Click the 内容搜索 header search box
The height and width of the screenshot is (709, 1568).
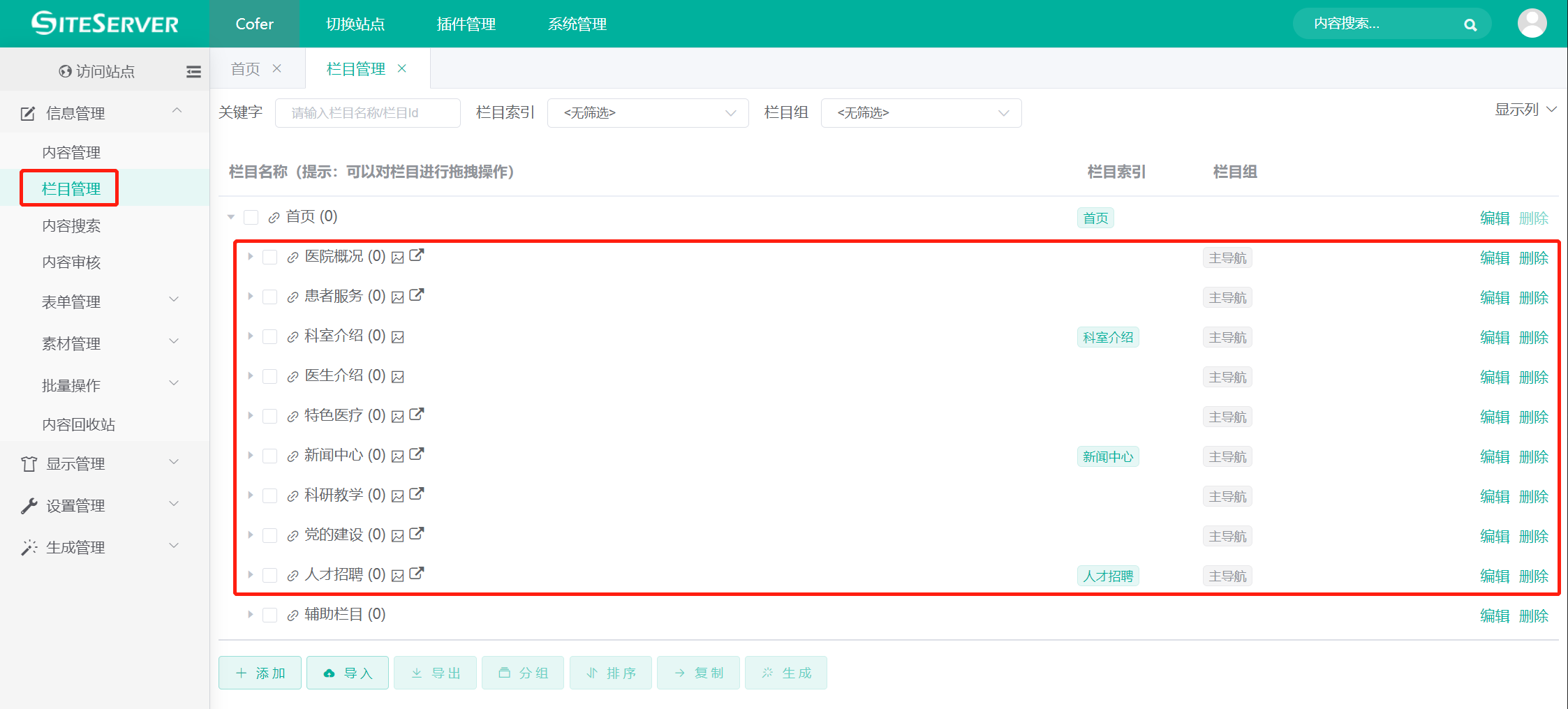[x=1392, y=24]
